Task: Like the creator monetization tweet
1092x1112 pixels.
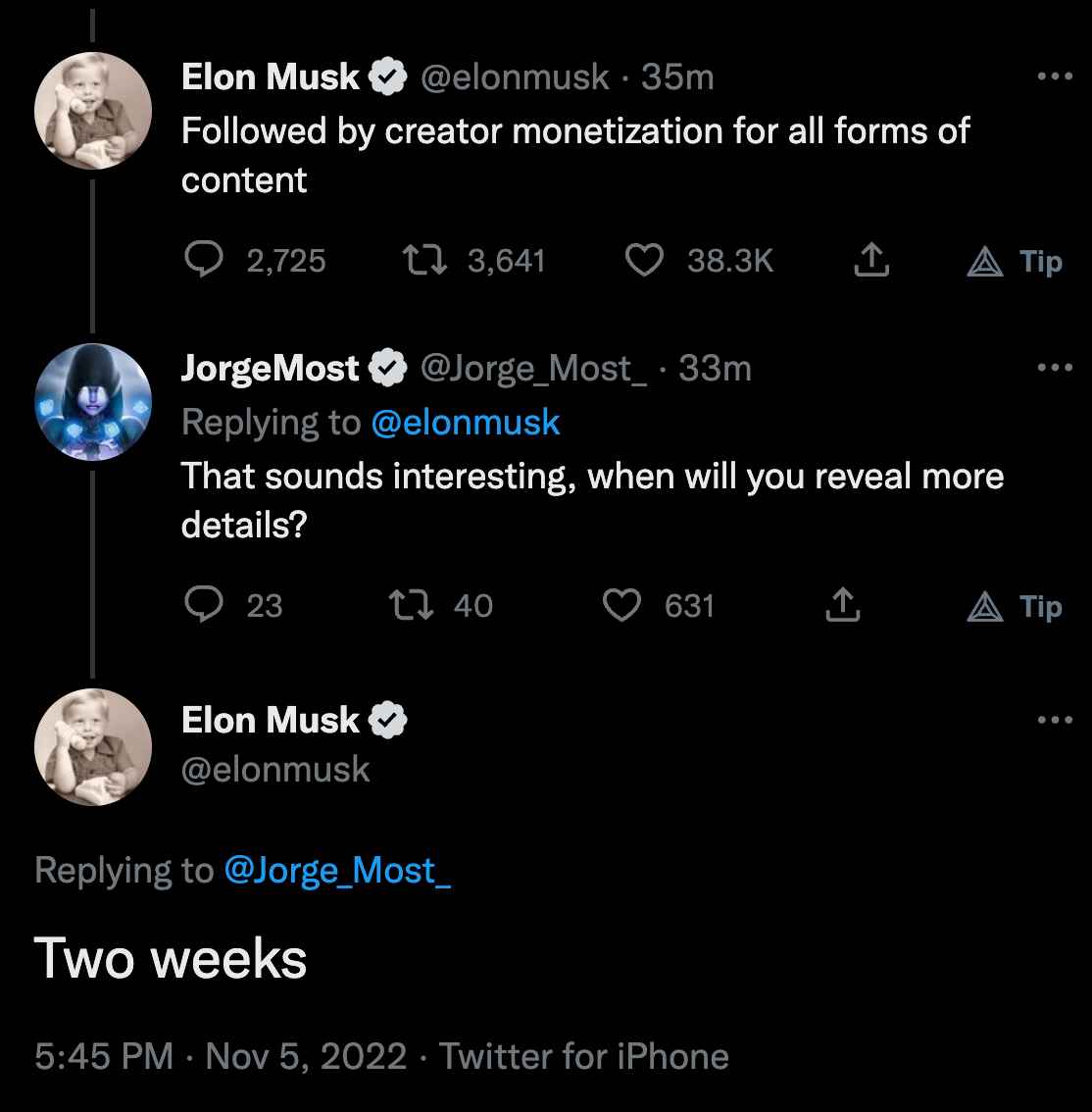Action: point(644,261)
